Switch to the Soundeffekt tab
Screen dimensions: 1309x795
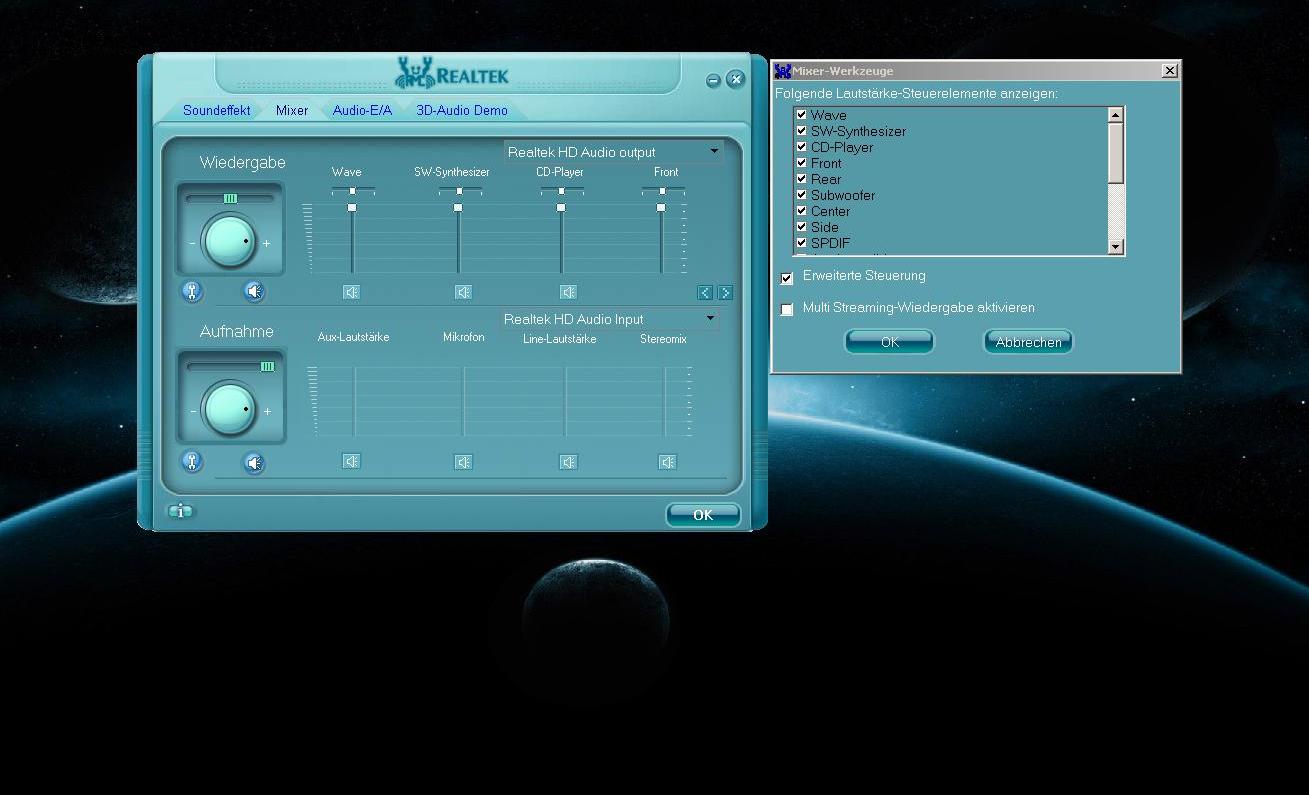tap(216, 110)
